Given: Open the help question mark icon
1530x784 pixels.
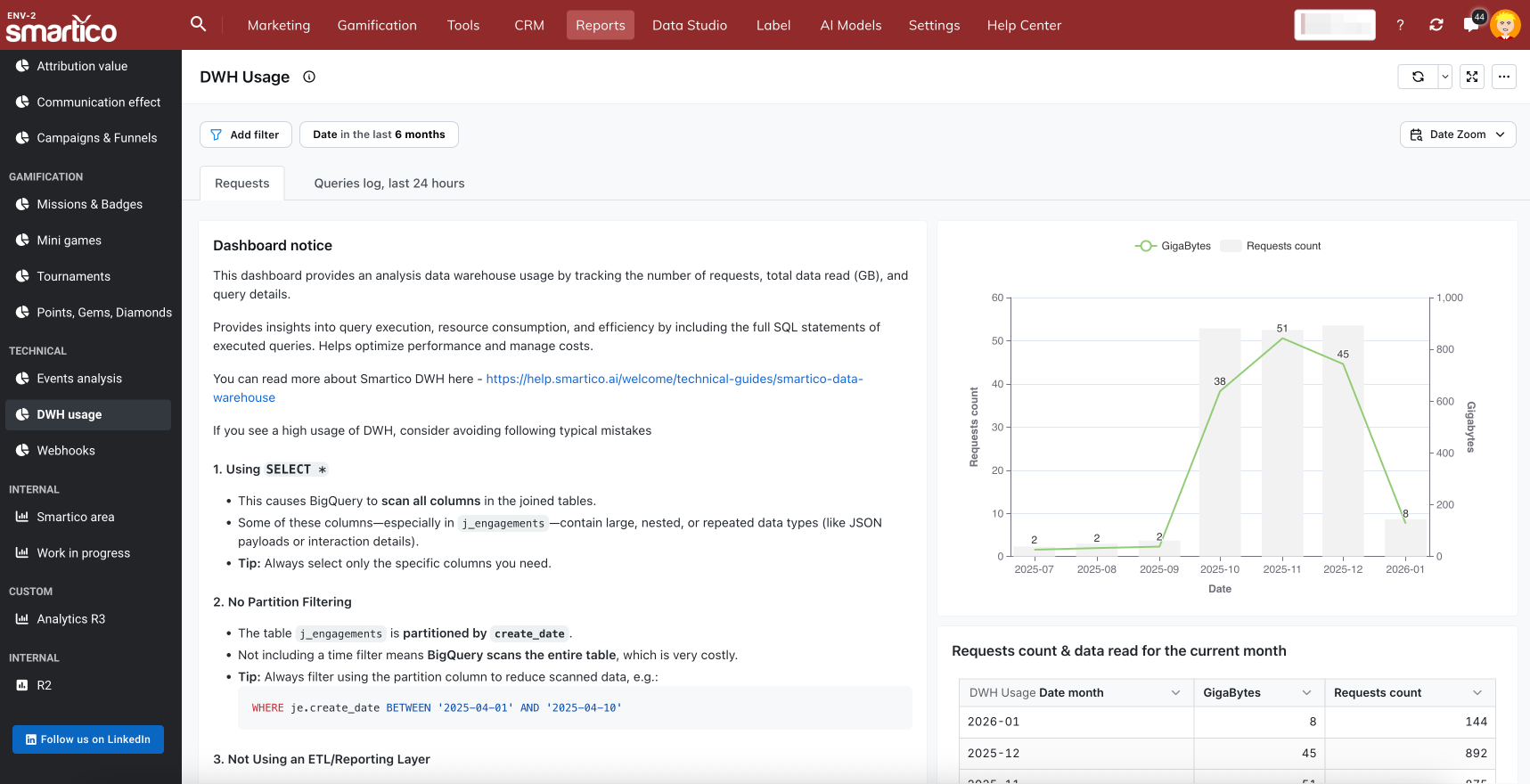Looking at the screenshot, I should coord(1400,25).
